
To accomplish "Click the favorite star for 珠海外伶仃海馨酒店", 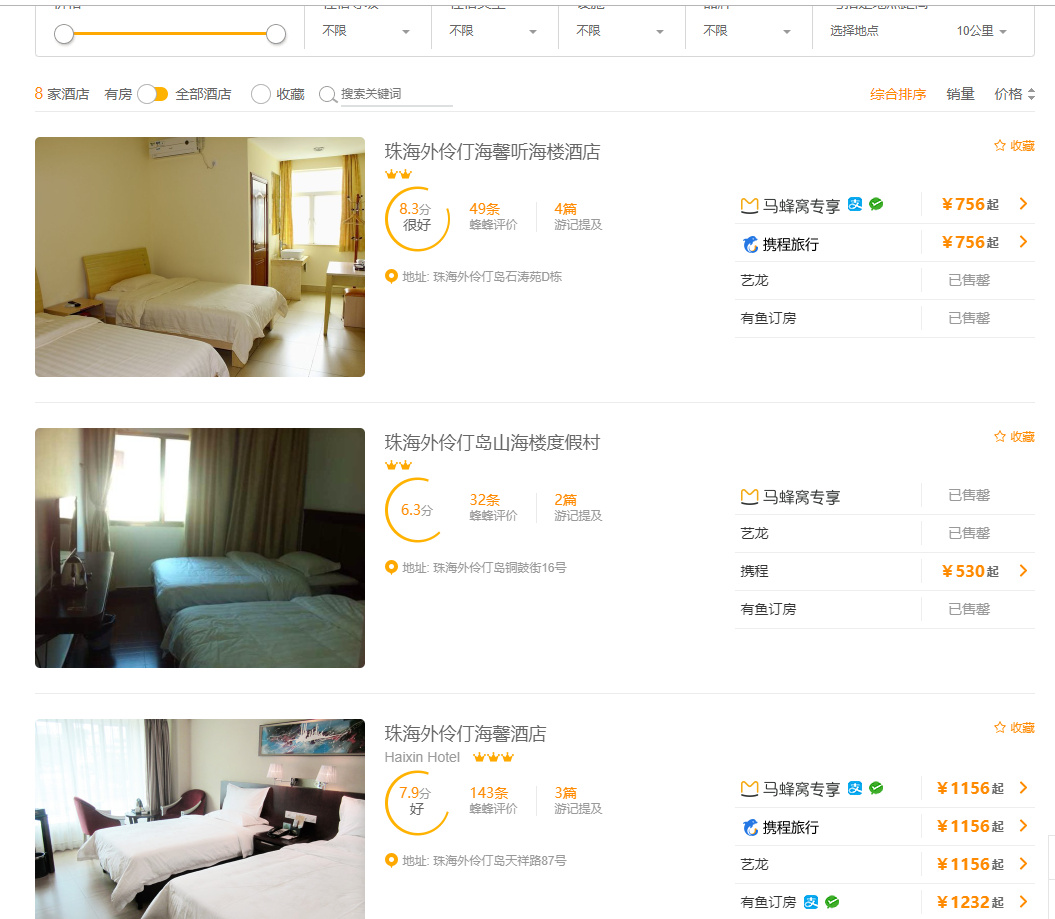I will [x=999, y=728].
